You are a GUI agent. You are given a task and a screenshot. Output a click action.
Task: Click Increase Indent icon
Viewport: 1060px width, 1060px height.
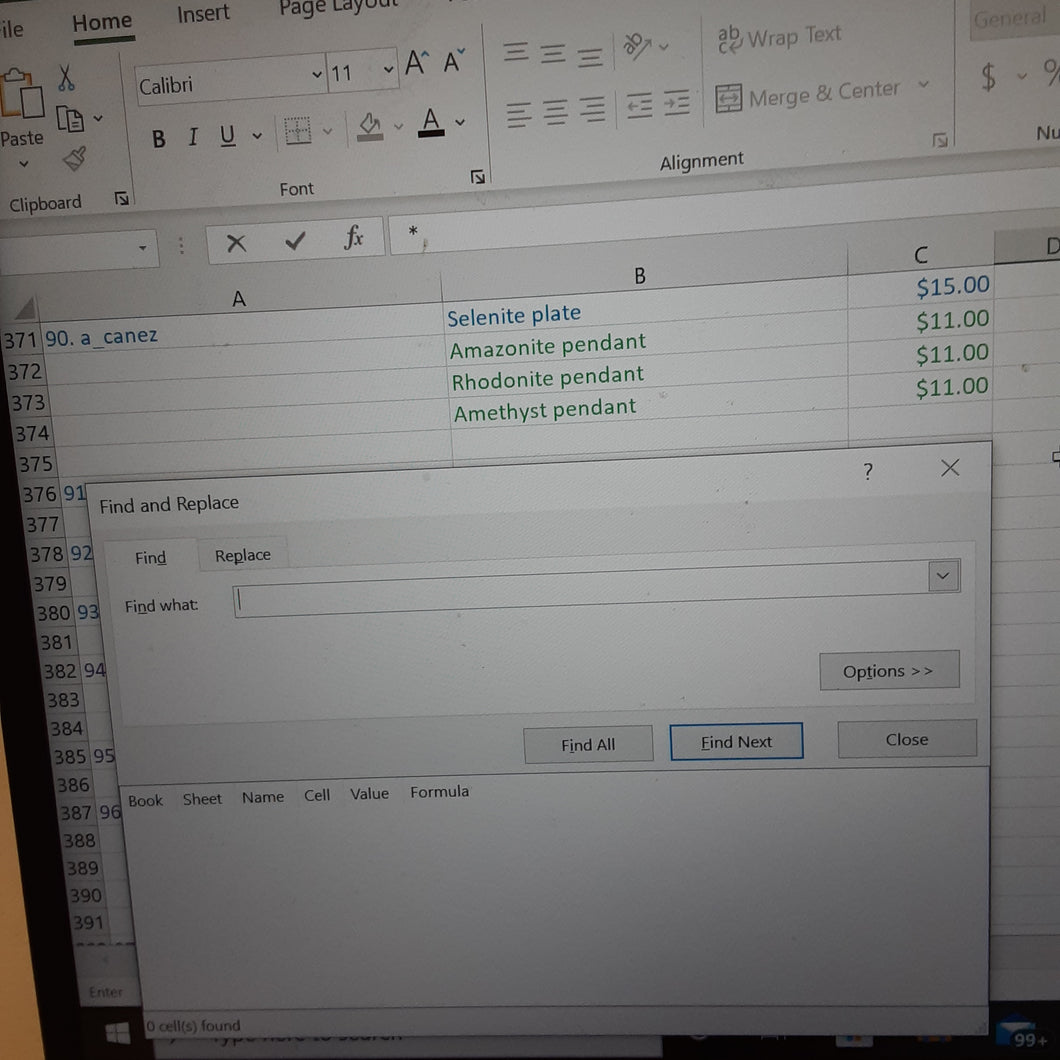(676, 103)
